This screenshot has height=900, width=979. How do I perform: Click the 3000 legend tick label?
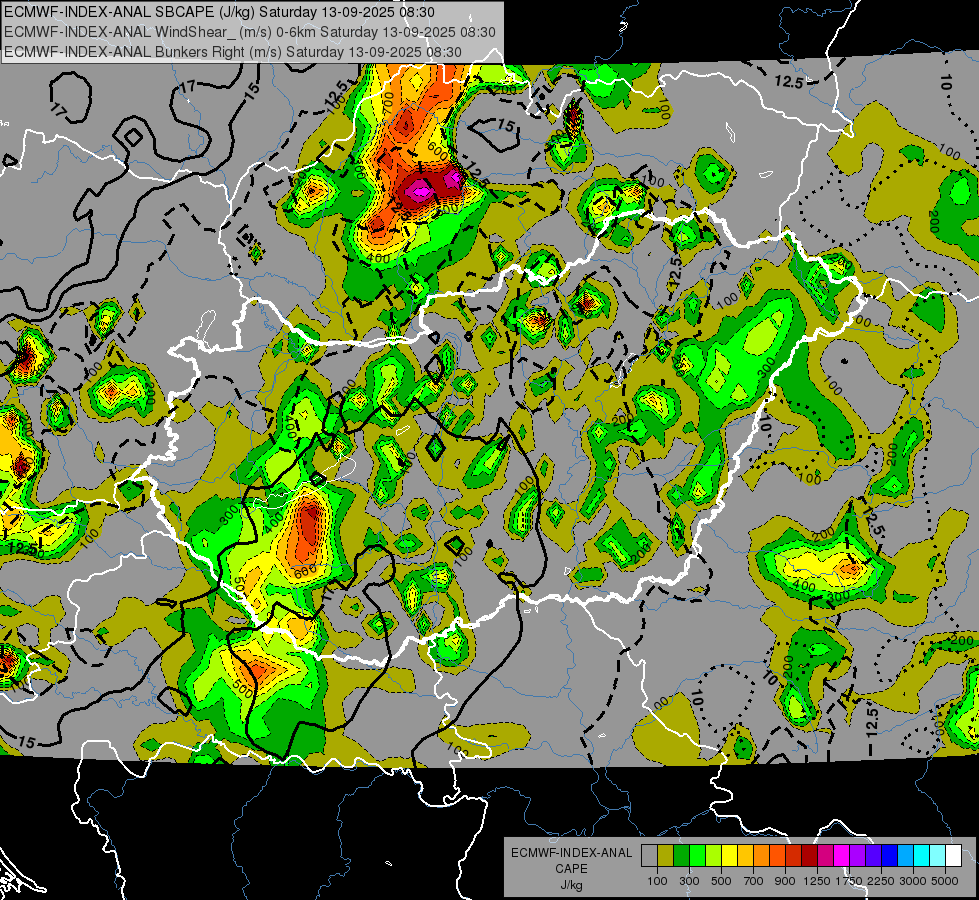(913, 881)
